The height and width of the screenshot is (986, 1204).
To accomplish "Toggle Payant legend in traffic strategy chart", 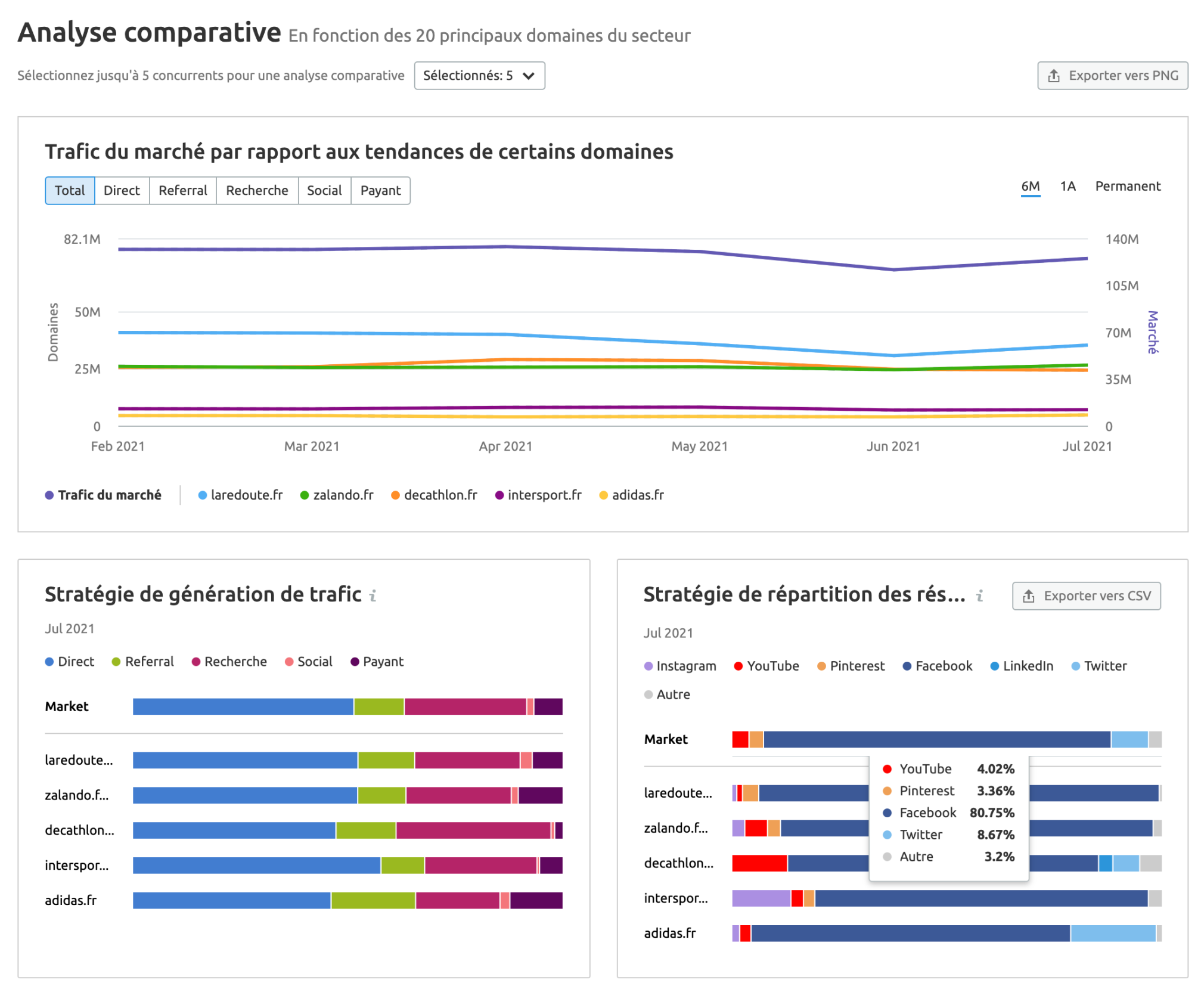I will [377, 661].
